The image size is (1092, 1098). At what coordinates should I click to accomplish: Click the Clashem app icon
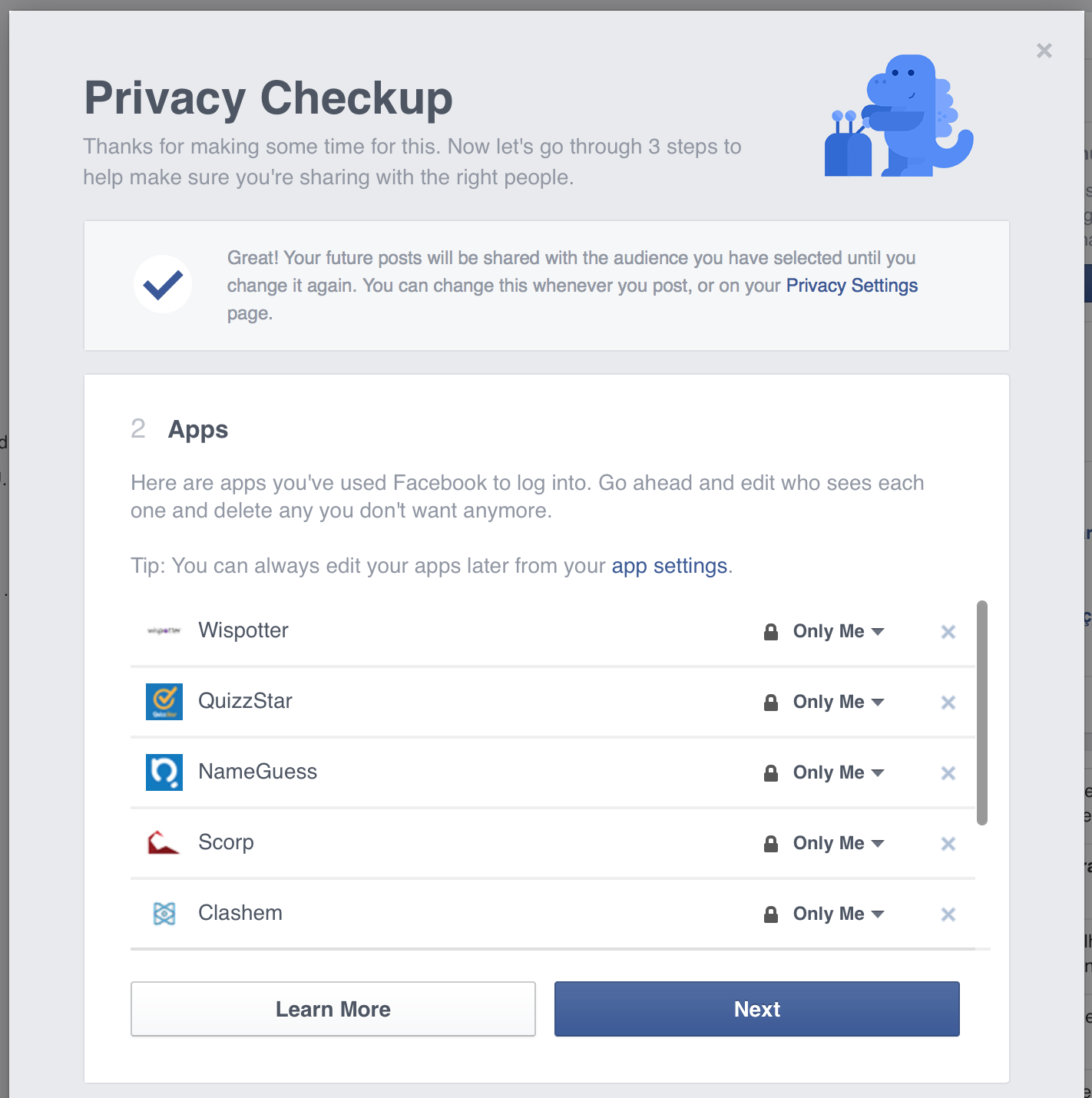pos(164,914)
